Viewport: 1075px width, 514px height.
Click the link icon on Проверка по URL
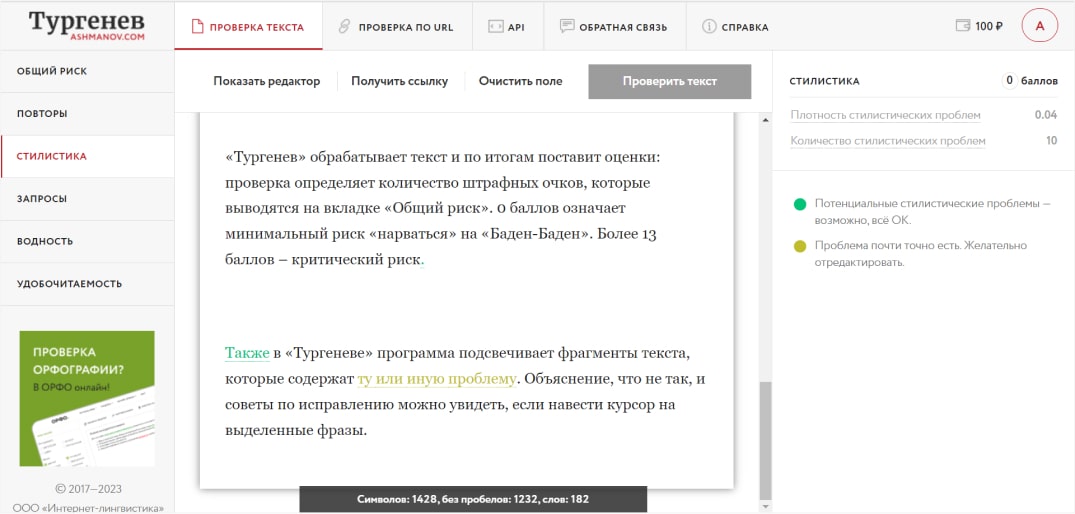pos(345,27)
